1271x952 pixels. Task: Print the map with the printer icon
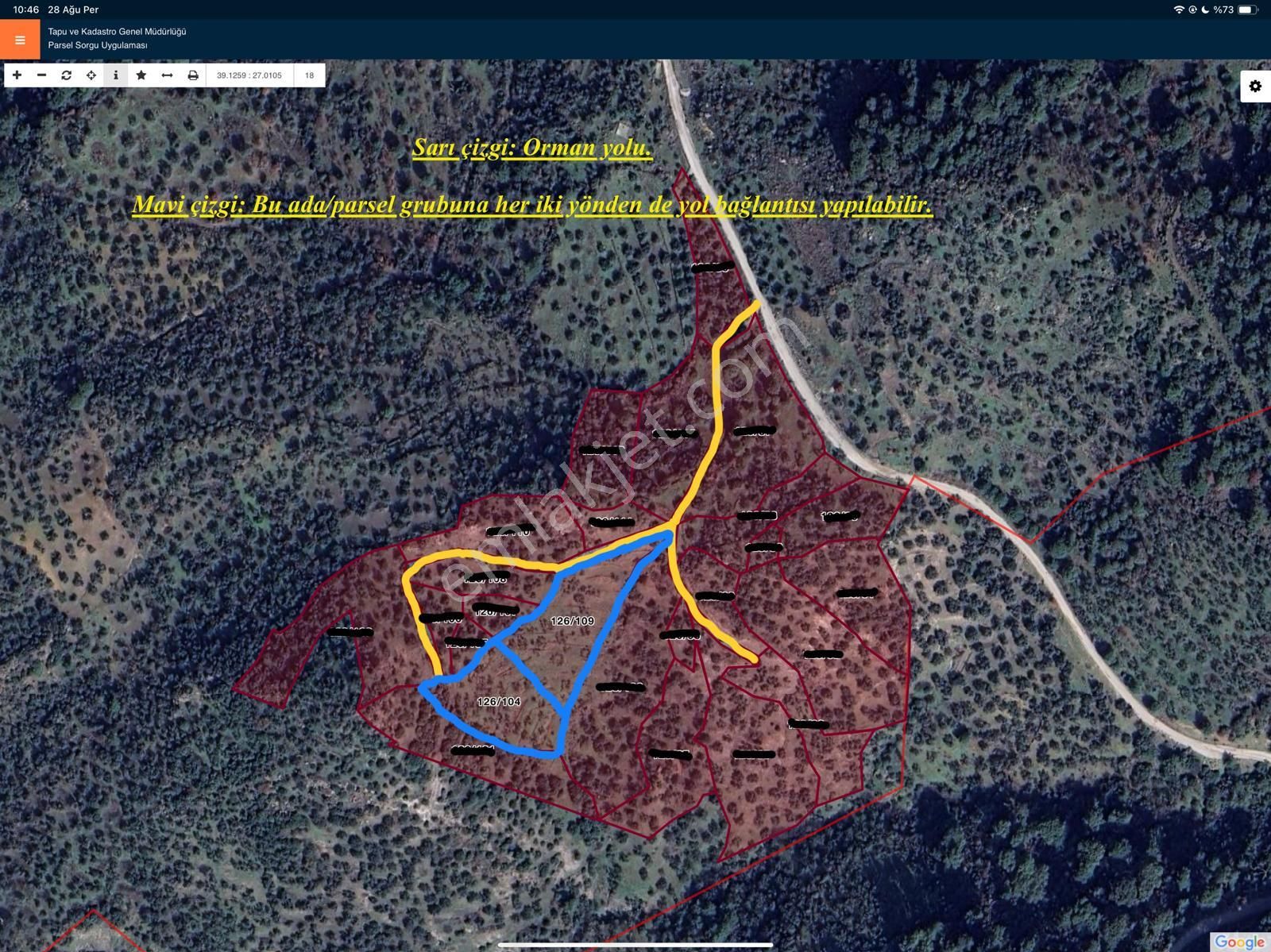[x=192, y=75]
